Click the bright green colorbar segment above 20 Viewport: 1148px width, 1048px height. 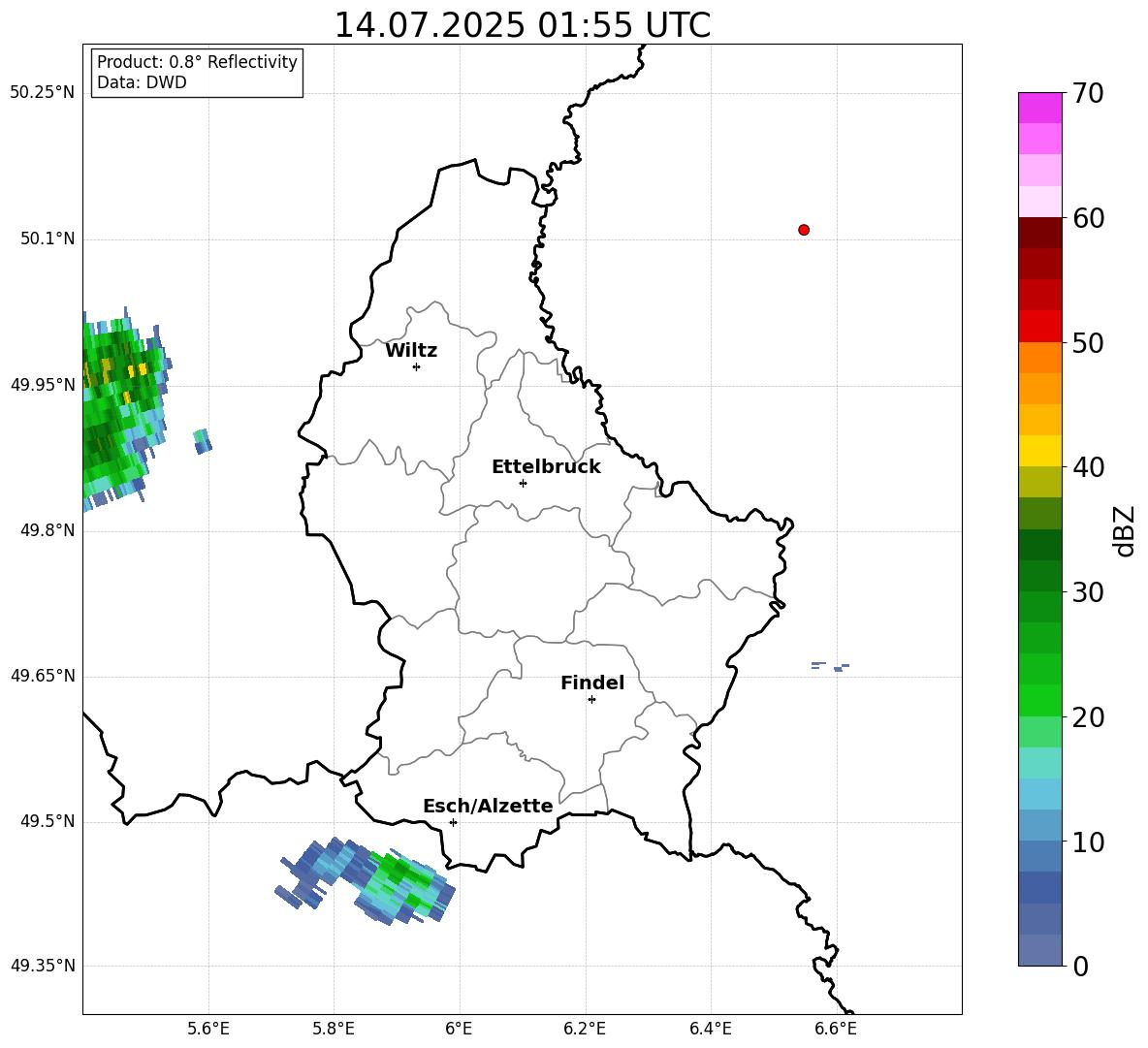1039,700
